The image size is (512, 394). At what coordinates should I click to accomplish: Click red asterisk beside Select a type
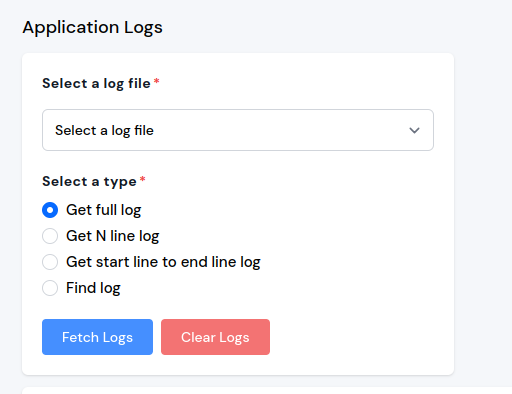(142, 179)
